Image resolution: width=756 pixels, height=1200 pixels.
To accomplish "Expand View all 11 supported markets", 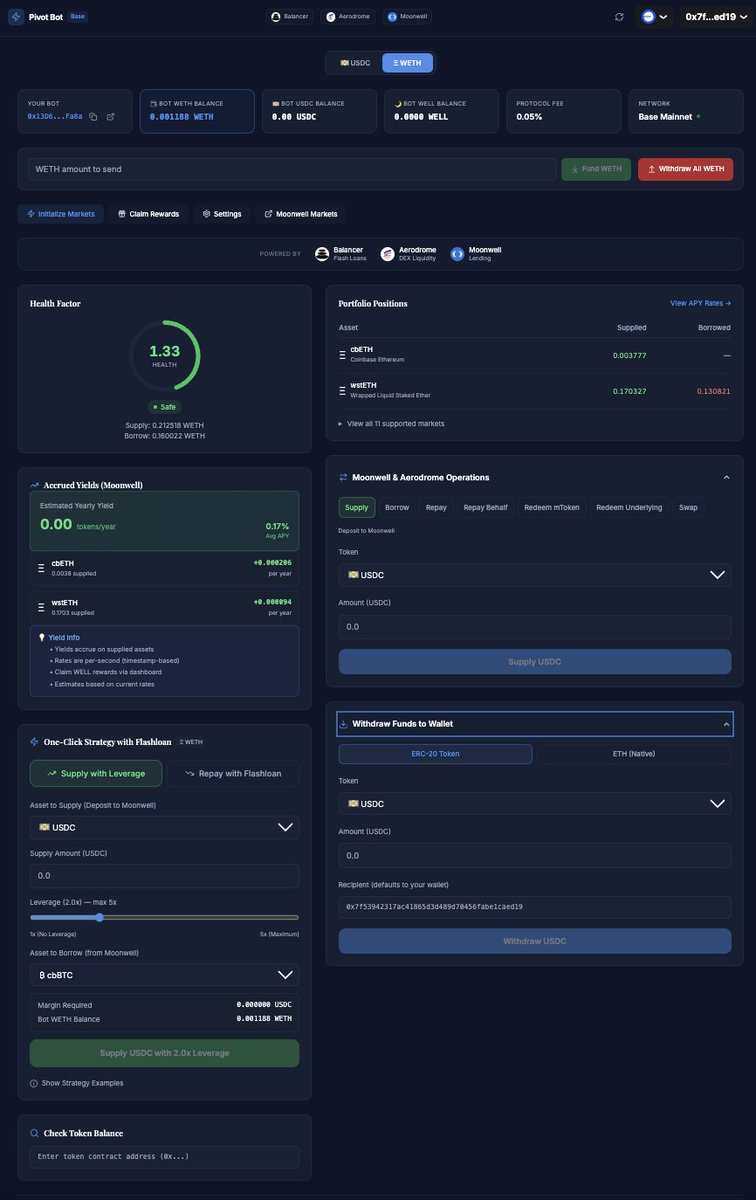I will [x=392, y=424].
